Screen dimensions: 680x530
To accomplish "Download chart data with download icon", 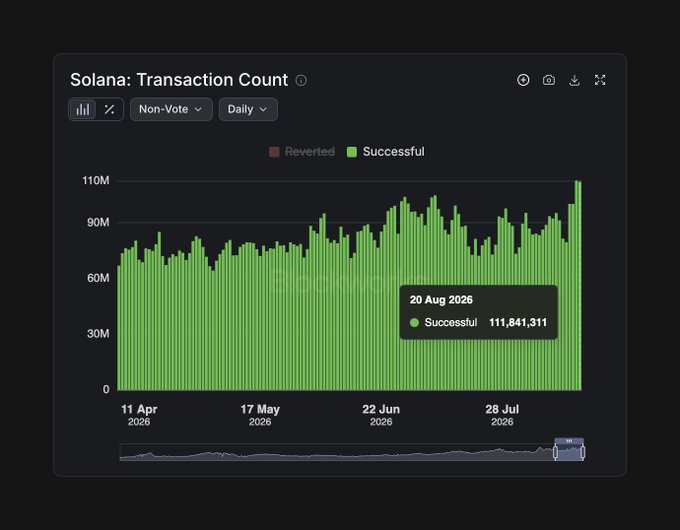I will pos(574,80).
